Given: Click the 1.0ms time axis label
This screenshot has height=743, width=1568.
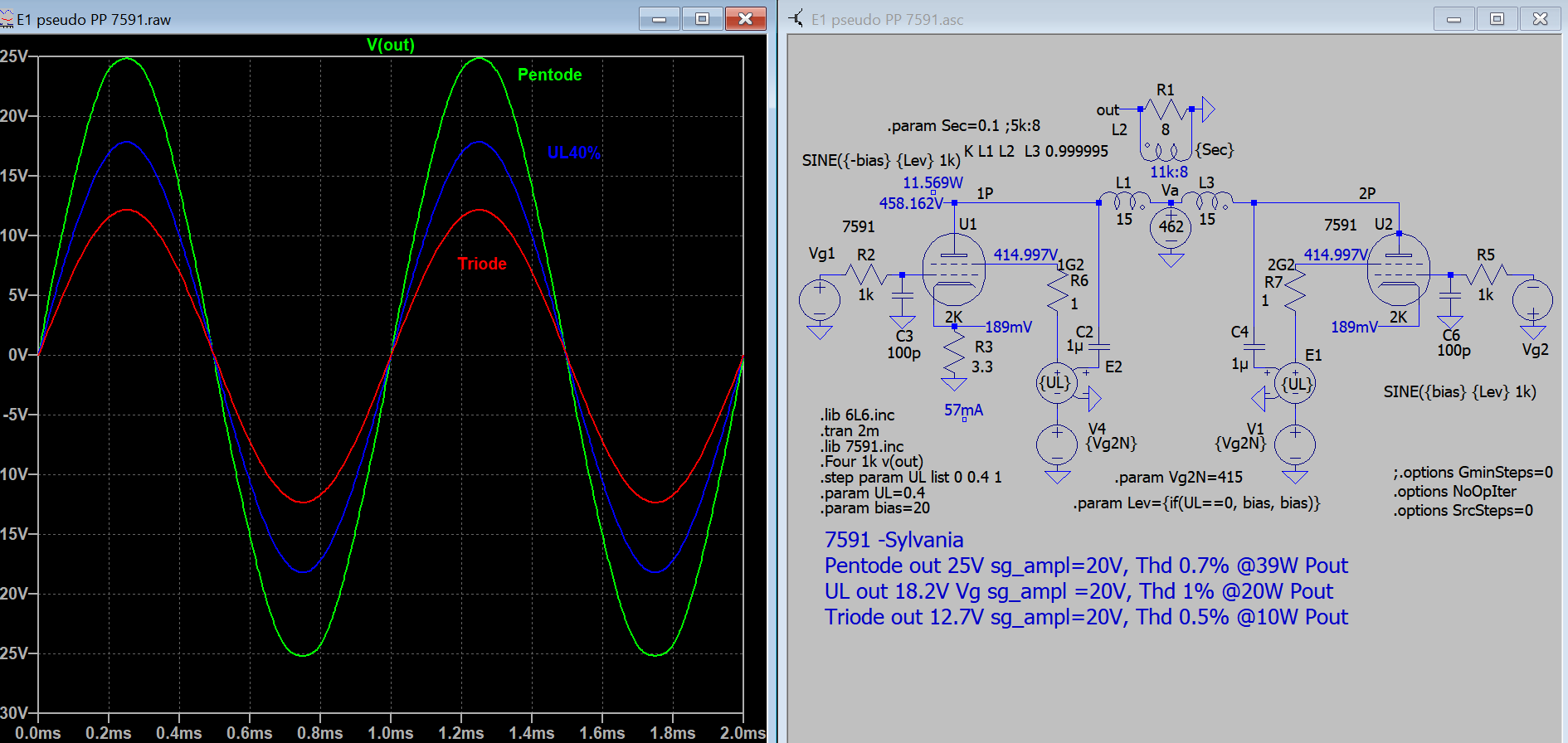Looking at the screenshot, I should point(390,733).
